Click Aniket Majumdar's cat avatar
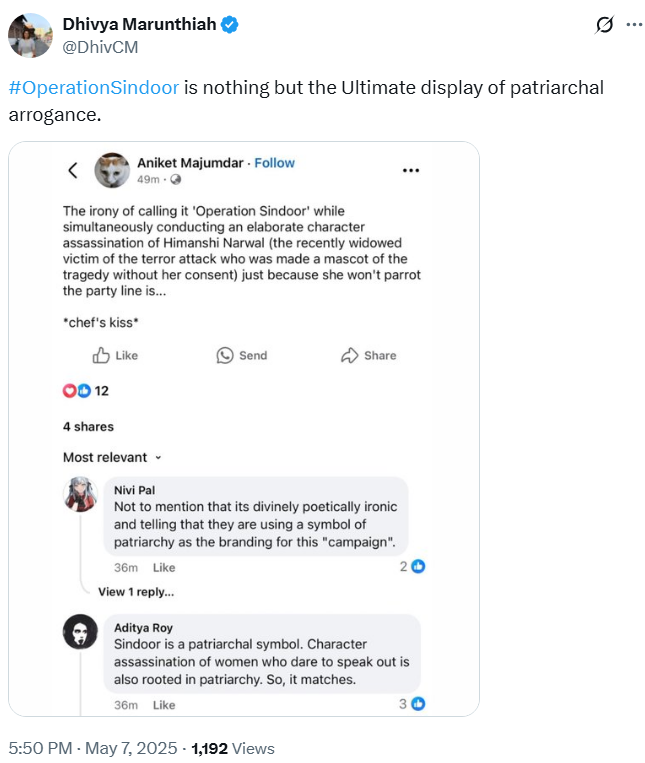Viewport: 645px width, 763px height. (x=111, y=170)
